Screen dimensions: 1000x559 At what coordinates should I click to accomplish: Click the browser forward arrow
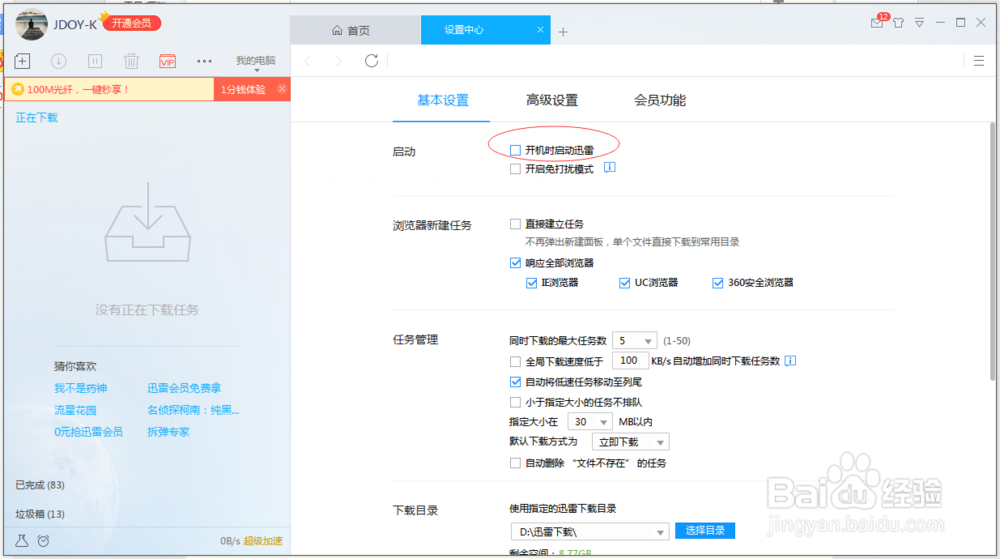338,61
